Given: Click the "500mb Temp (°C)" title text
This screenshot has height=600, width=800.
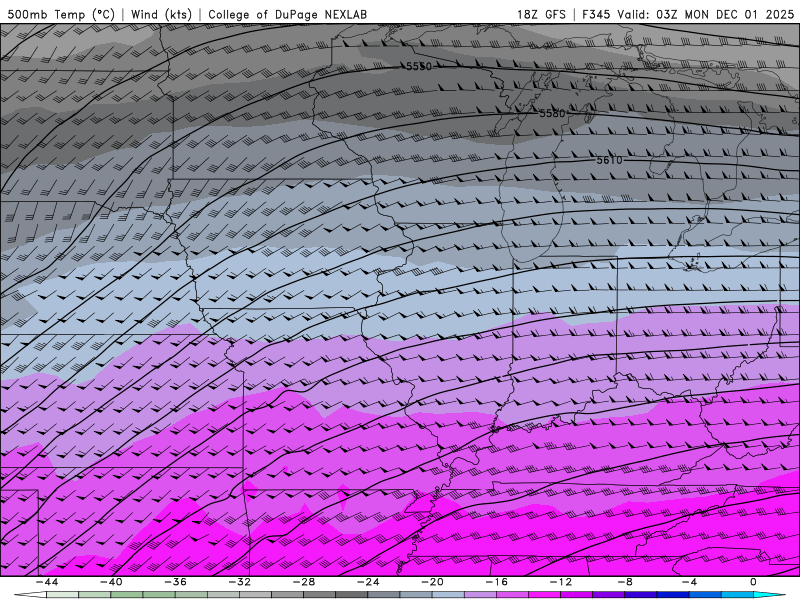Looking at the screenshot, I should click(x=61, y=14).
